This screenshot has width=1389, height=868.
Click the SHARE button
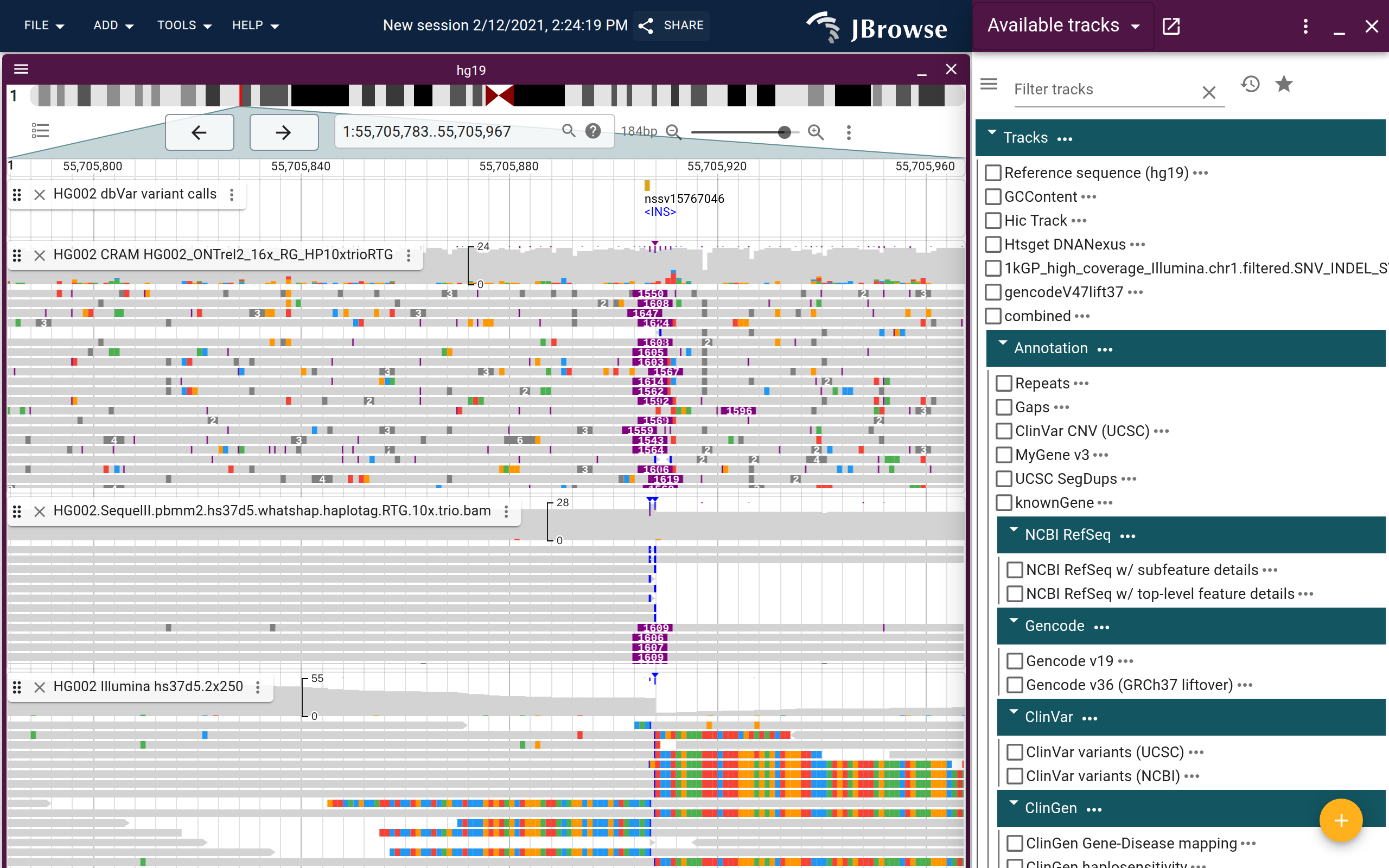(x=671, y=25)
